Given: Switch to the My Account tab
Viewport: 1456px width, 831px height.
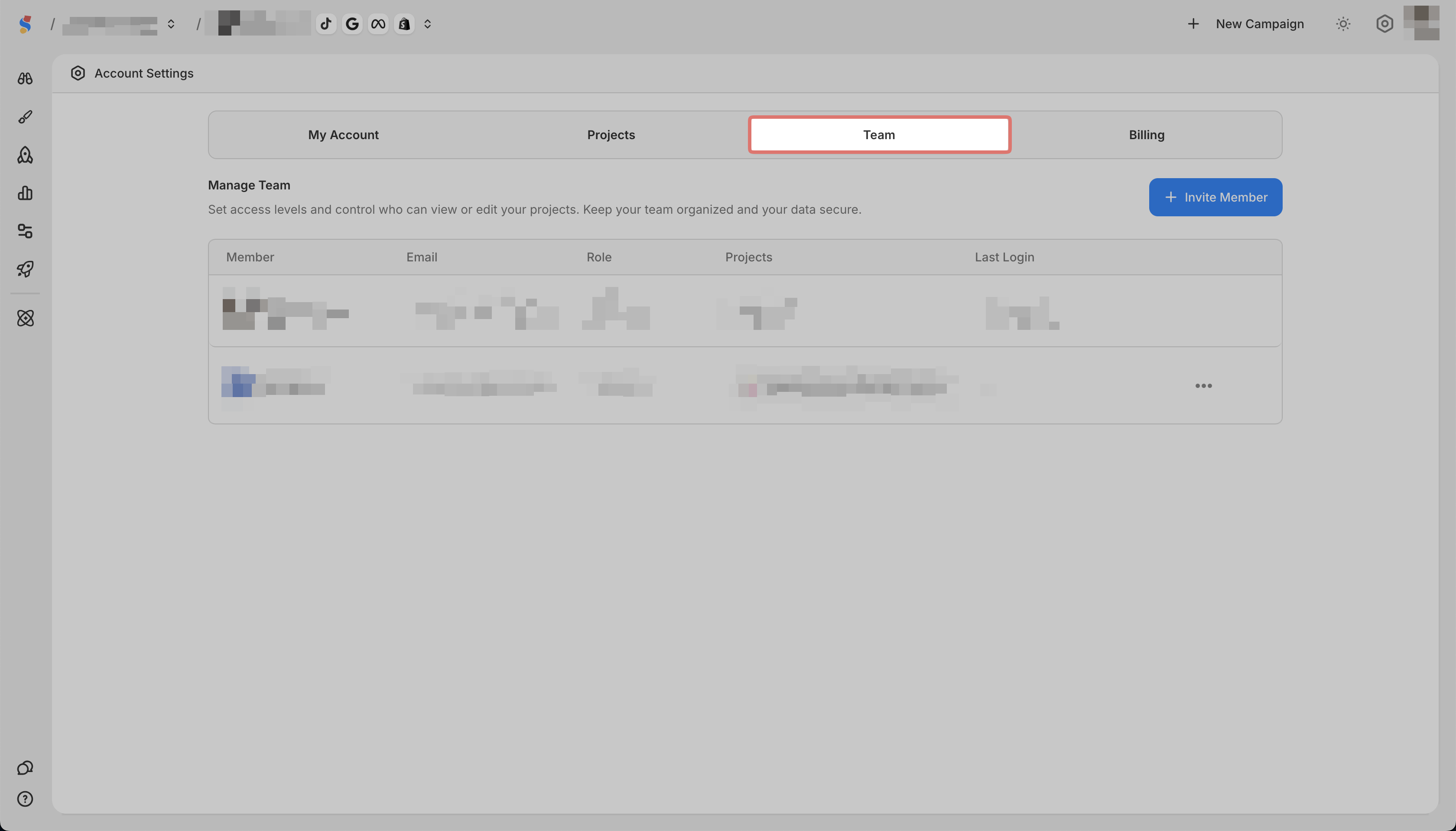Looking at the screenshot, I should tap(344, 135).
